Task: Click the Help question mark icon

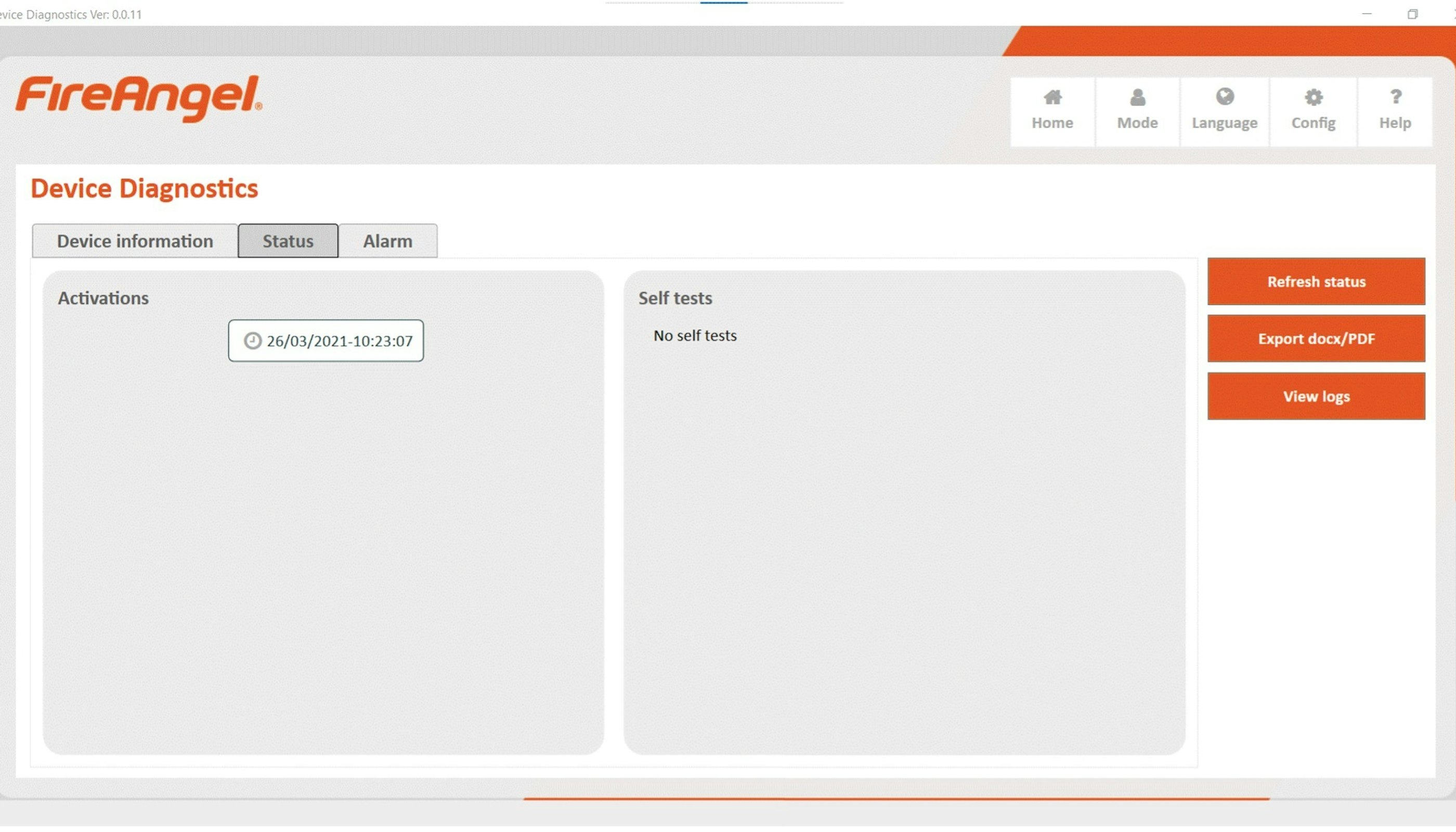Action: click(x=1395, y=97)
